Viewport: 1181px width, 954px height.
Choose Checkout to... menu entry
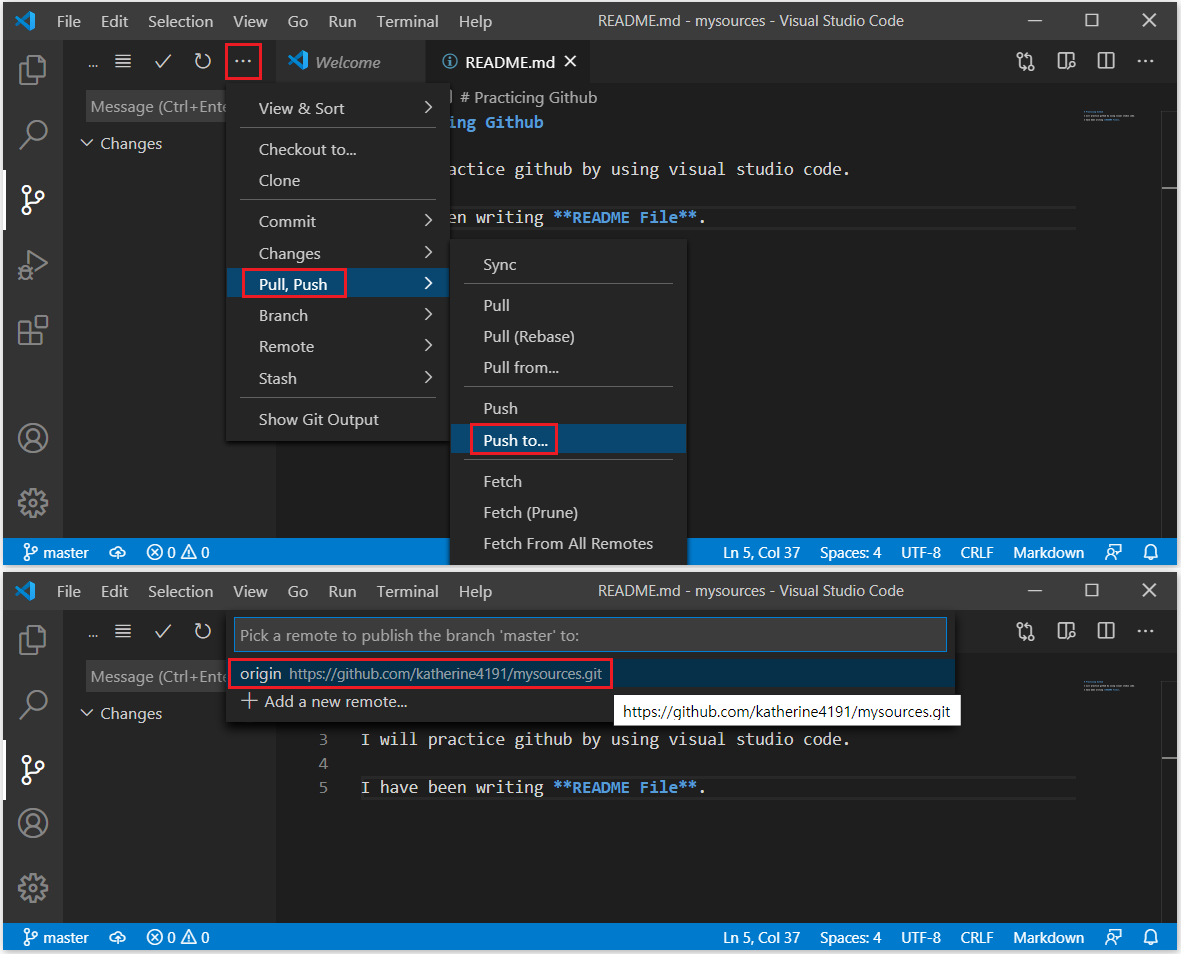[x=337, y=149]
